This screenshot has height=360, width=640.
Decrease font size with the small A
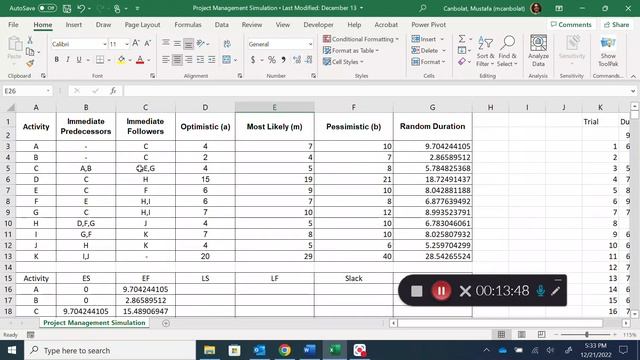148,43
